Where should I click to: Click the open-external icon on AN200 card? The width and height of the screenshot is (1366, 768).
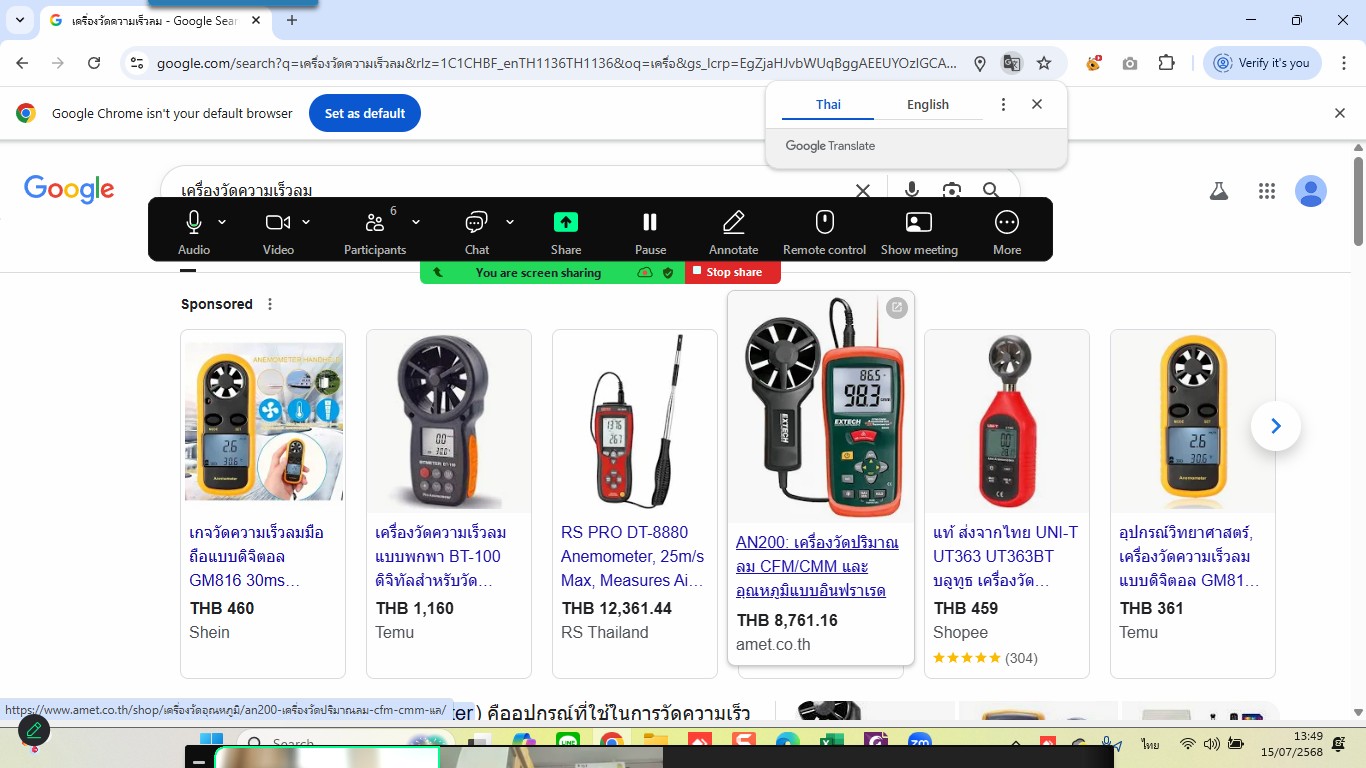897,308
